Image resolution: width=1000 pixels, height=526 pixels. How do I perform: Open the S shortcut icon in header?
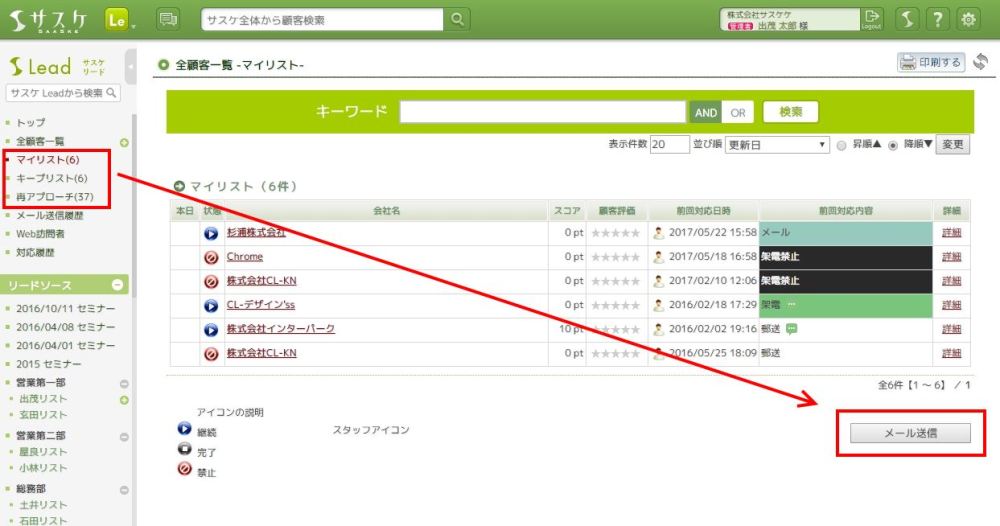tap(907, 20)
